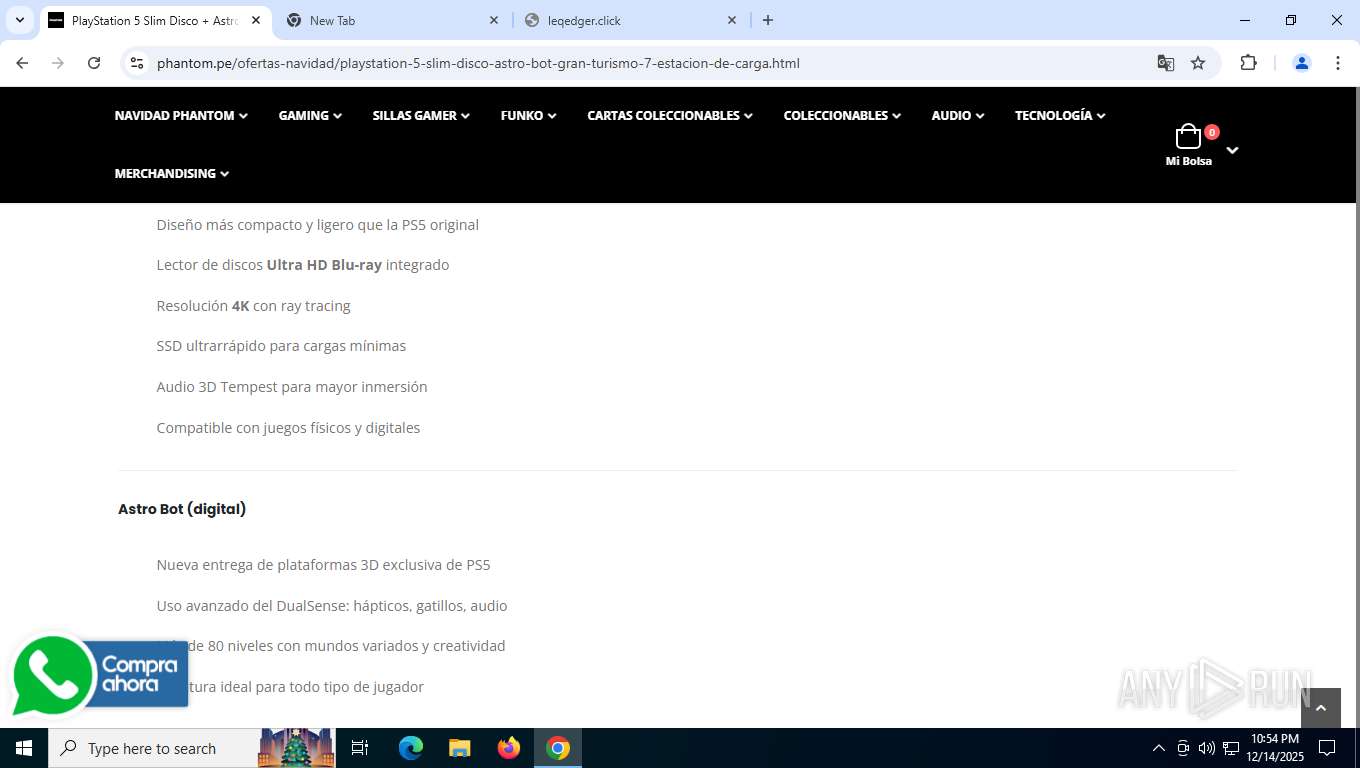1360x768 pixels.
Task: Select 'Compatible con juegos físicos y digitales'
Action: click(288, 428)
